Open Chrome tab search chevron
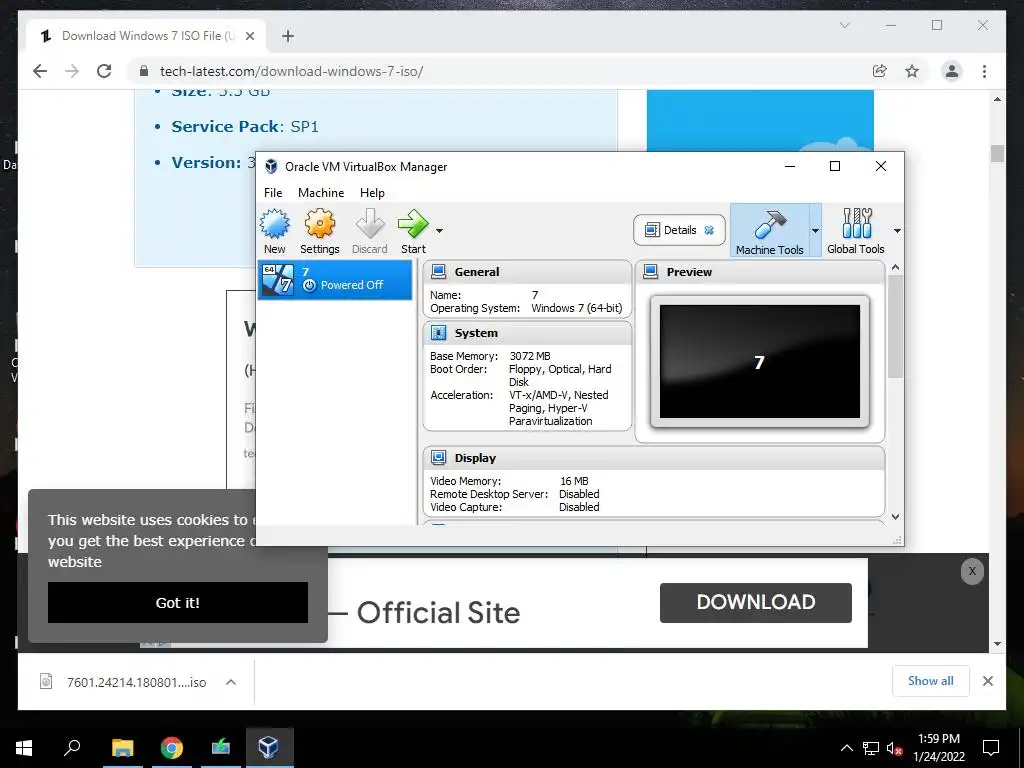This screenshot has height=768, width=1024. point(844,25)
